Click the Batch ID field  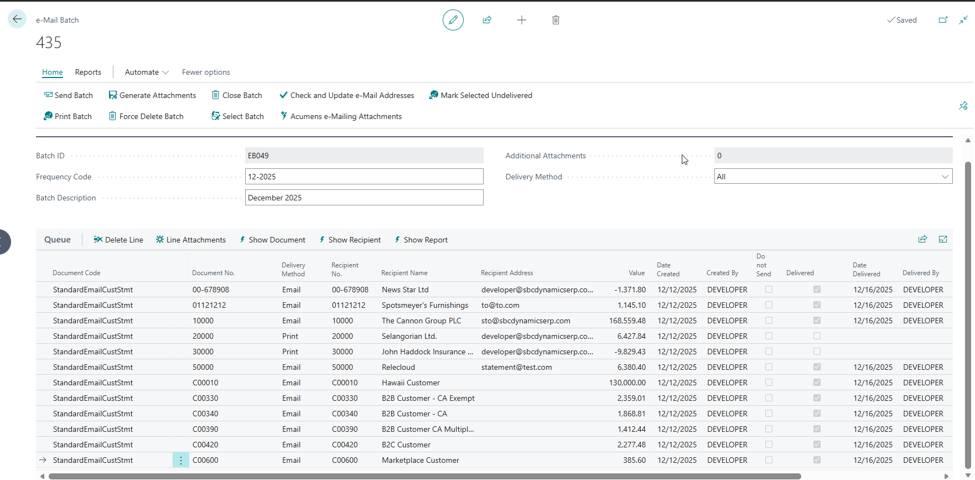pyautogui.click(x=364, y=155)
